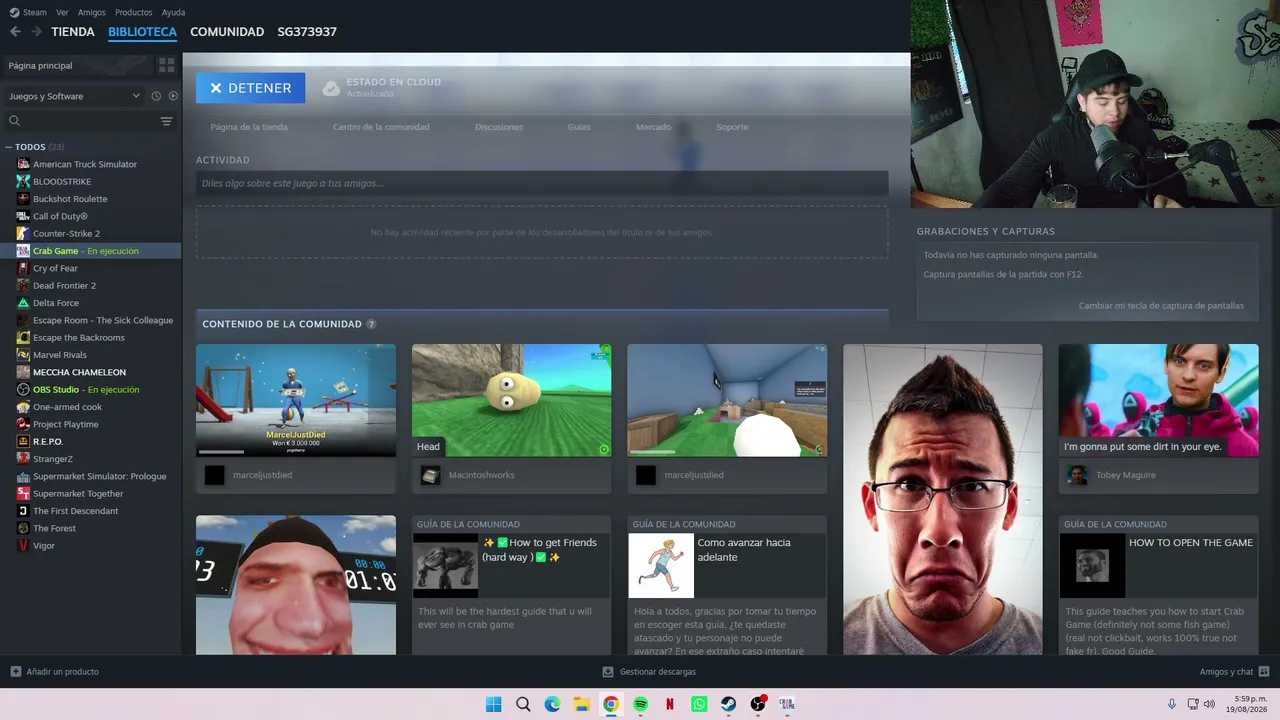Open Amigos y chat panel
The width and height of the screenshot is (1280, 720).
[x=1234, y=672]
